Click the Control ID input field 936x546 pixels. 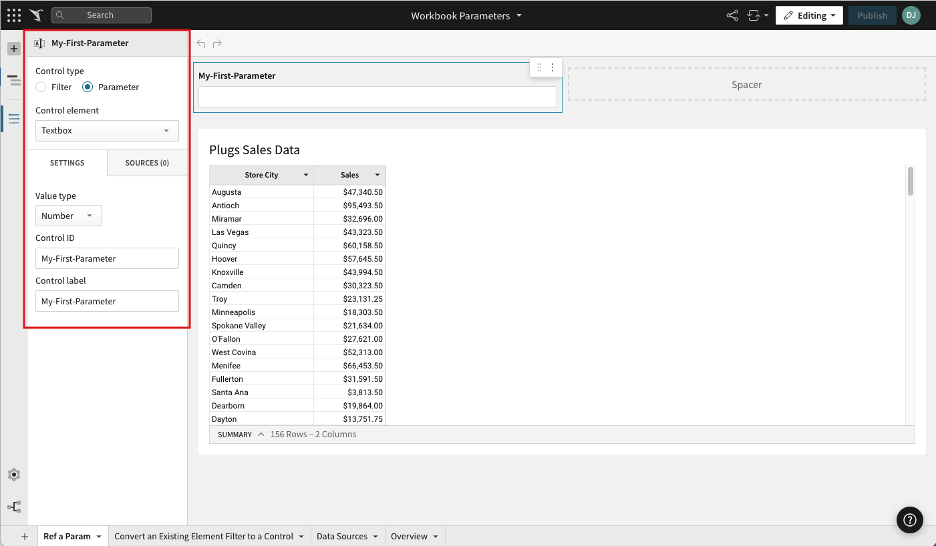pos(107,259)
